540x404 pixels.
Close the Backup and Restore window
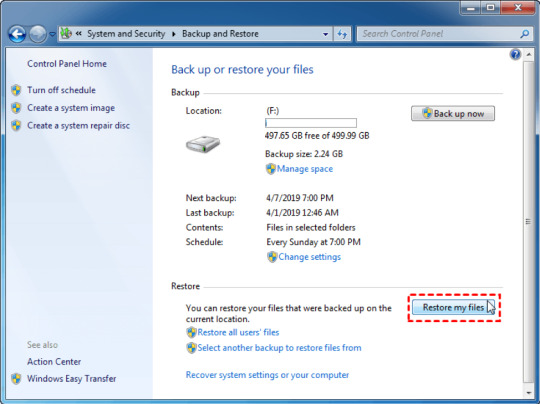518,8
